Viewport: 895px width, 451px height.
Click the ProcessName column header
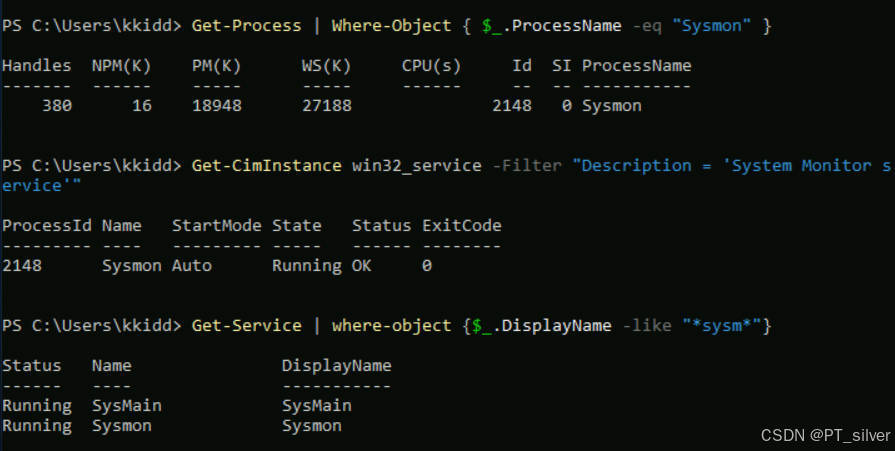(636, 66)
